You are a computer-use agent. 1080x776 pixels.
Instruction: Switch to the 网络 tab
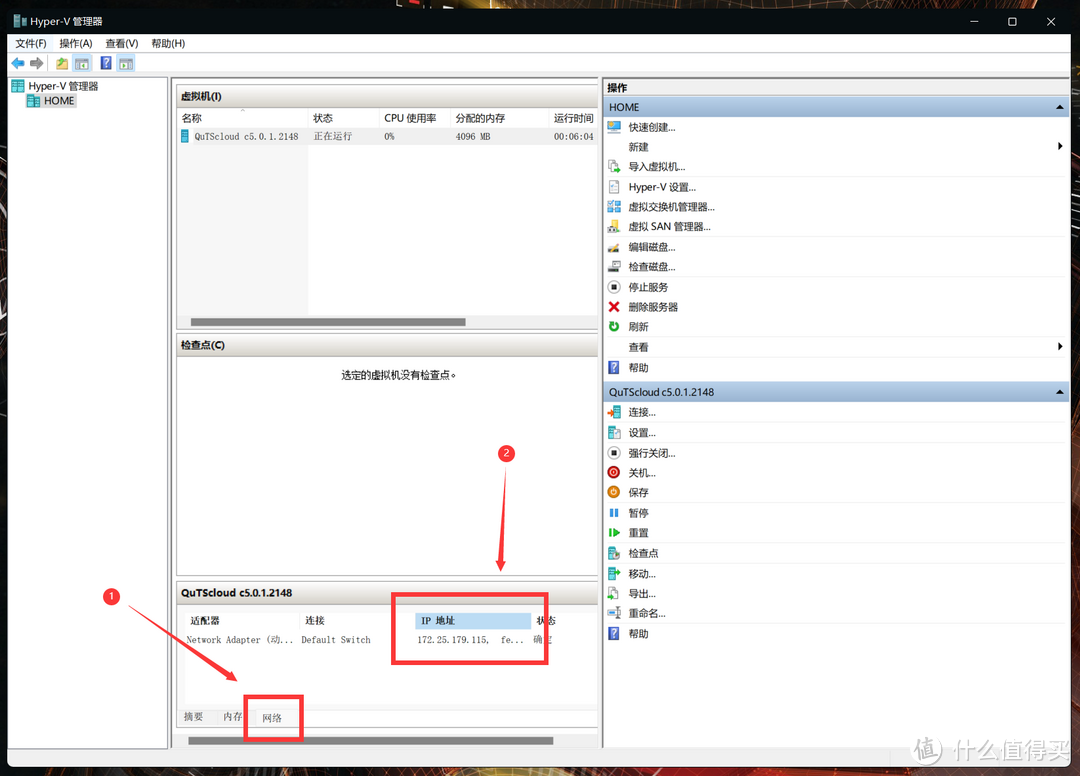(x=272, y=717)
